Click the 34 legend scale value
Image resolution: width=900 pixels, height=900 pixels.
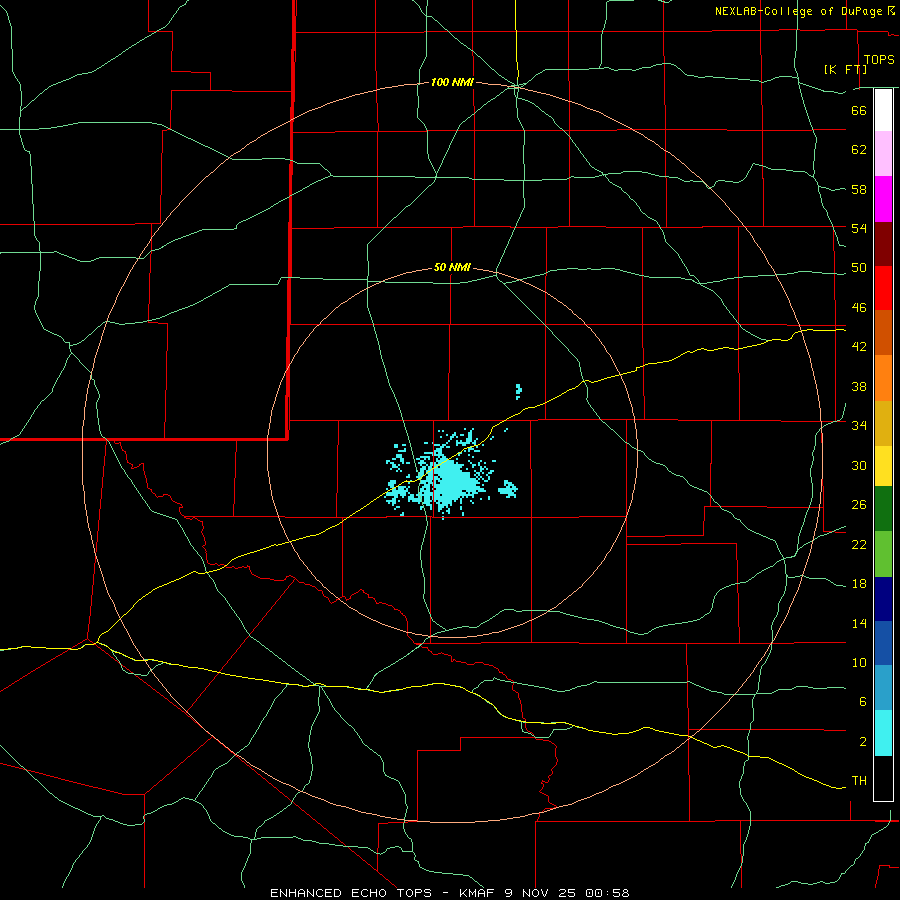[x=859, y=425]
